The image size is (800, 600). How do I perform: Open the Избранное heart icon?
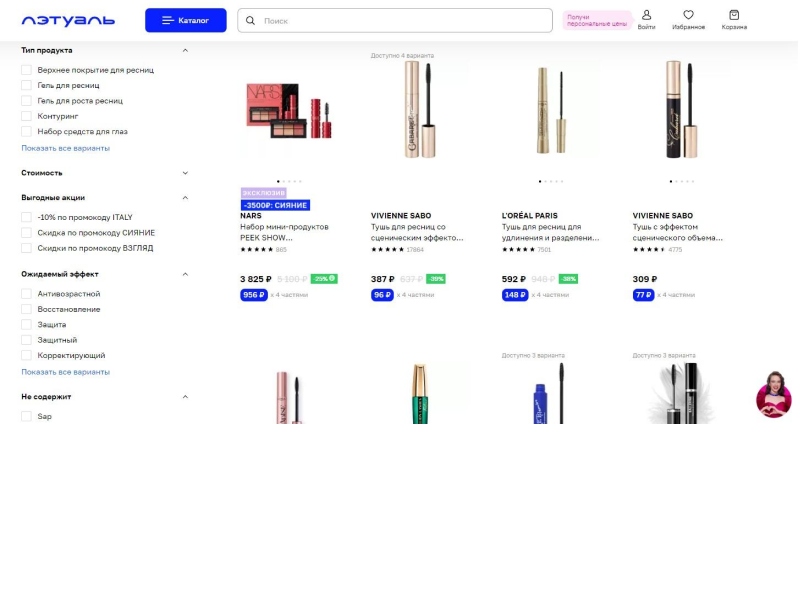pyautogui.click(x=688, y=20)
